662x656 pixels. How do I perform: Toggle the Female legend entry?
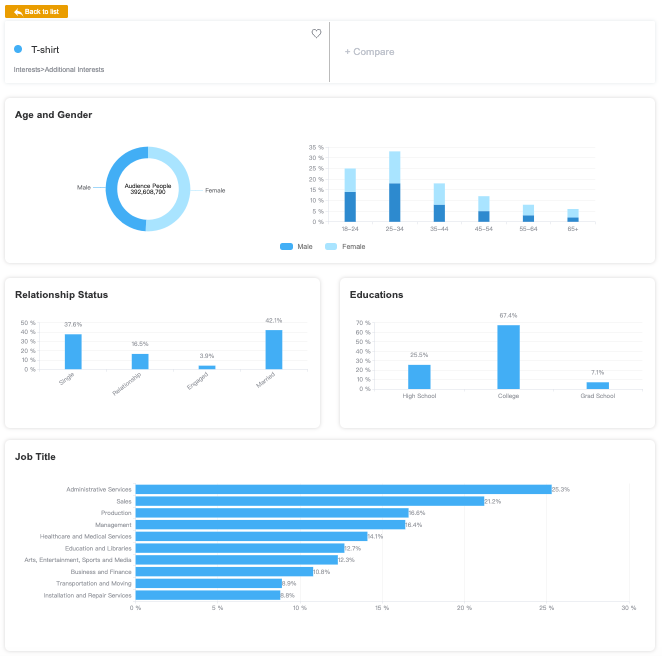[345, 247]
